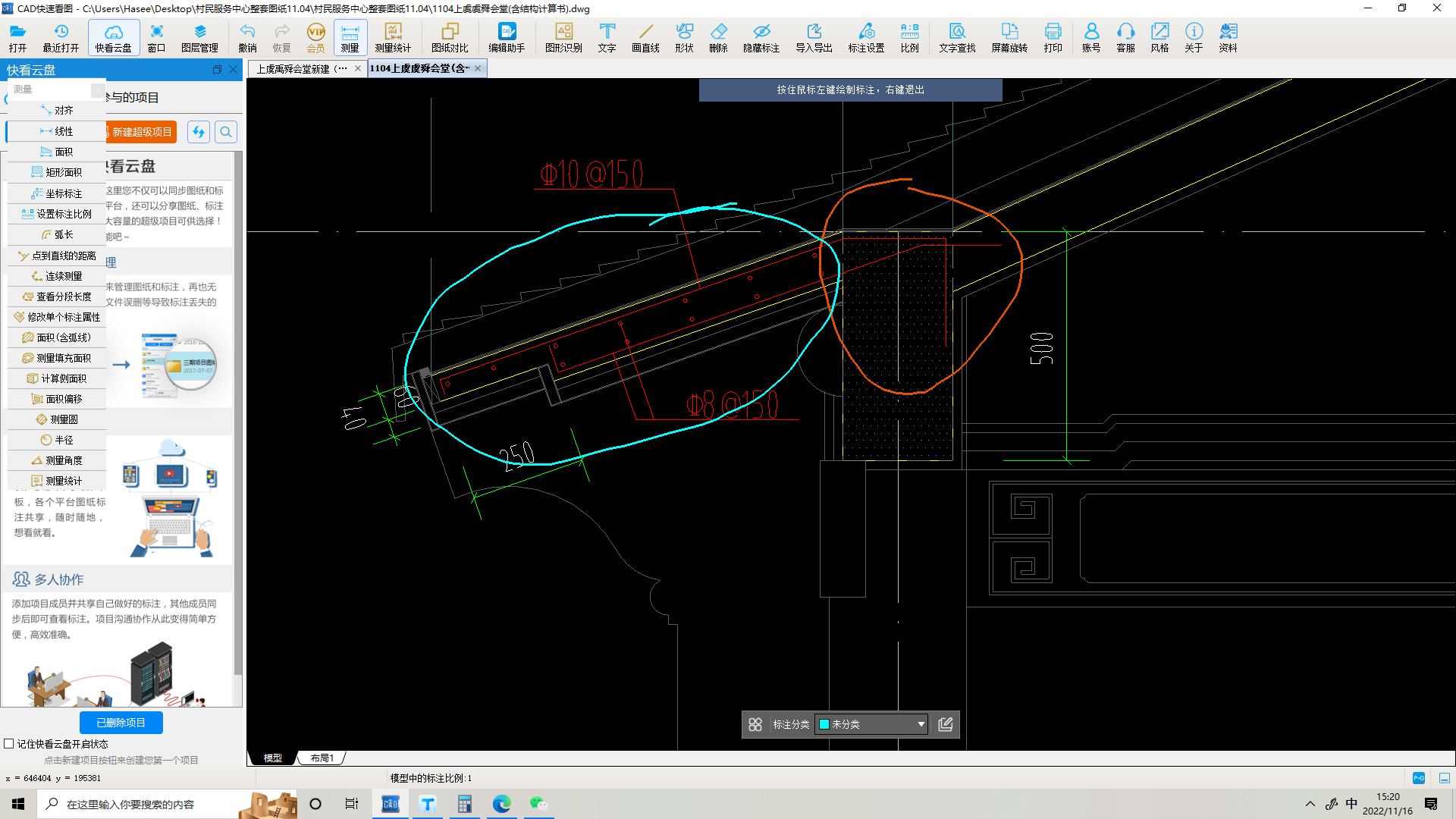Pick 坐标标注 coordinate annotation
This screenshot has height=819, width=1456.
point(57,193)
